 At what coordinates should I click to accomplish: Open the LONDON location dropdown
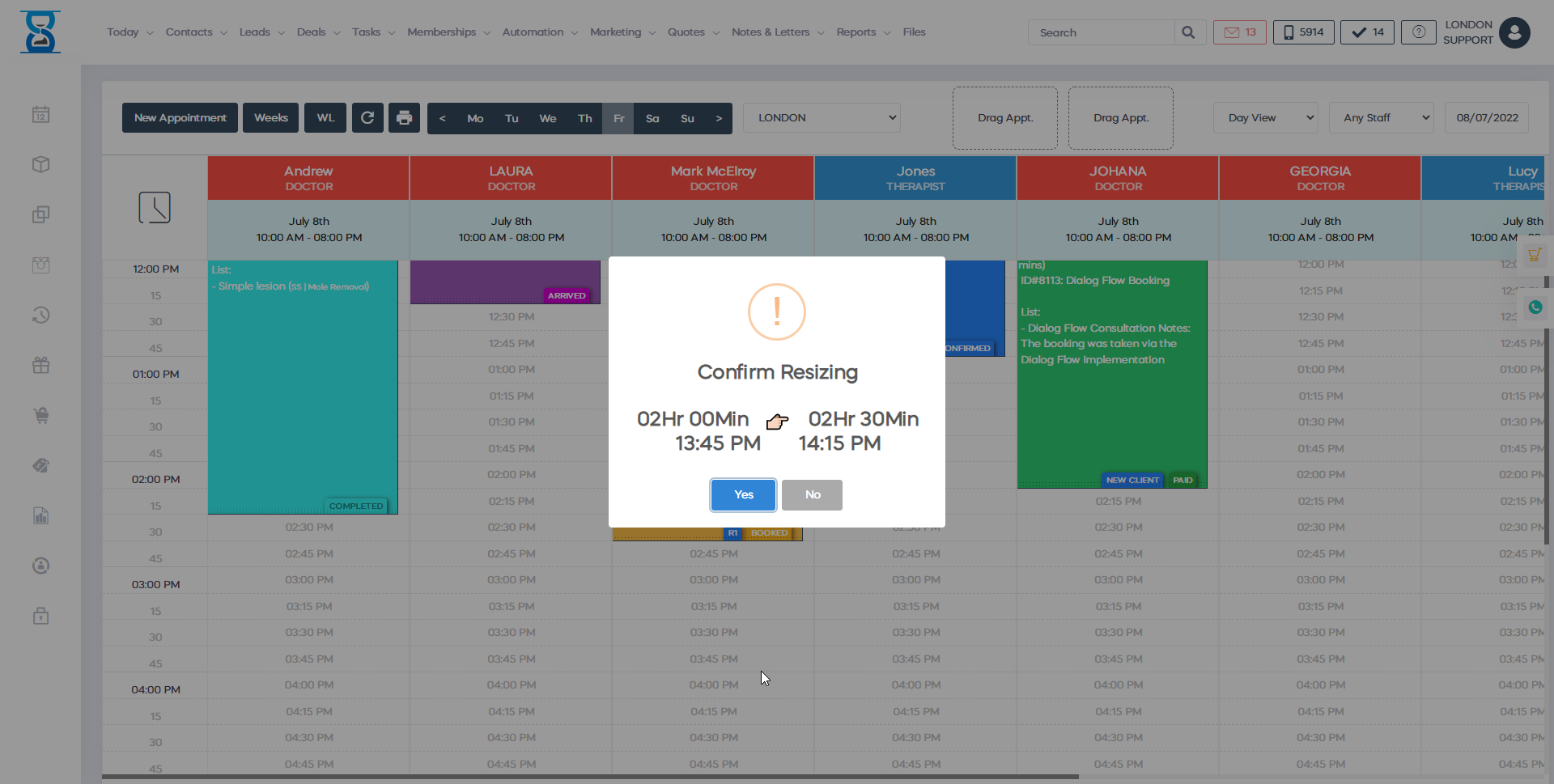pos(821,117)
